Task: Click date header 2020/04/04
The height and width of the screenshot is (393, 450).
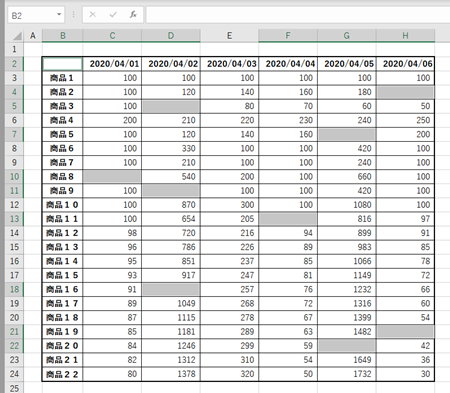Action: coord(288,64)
